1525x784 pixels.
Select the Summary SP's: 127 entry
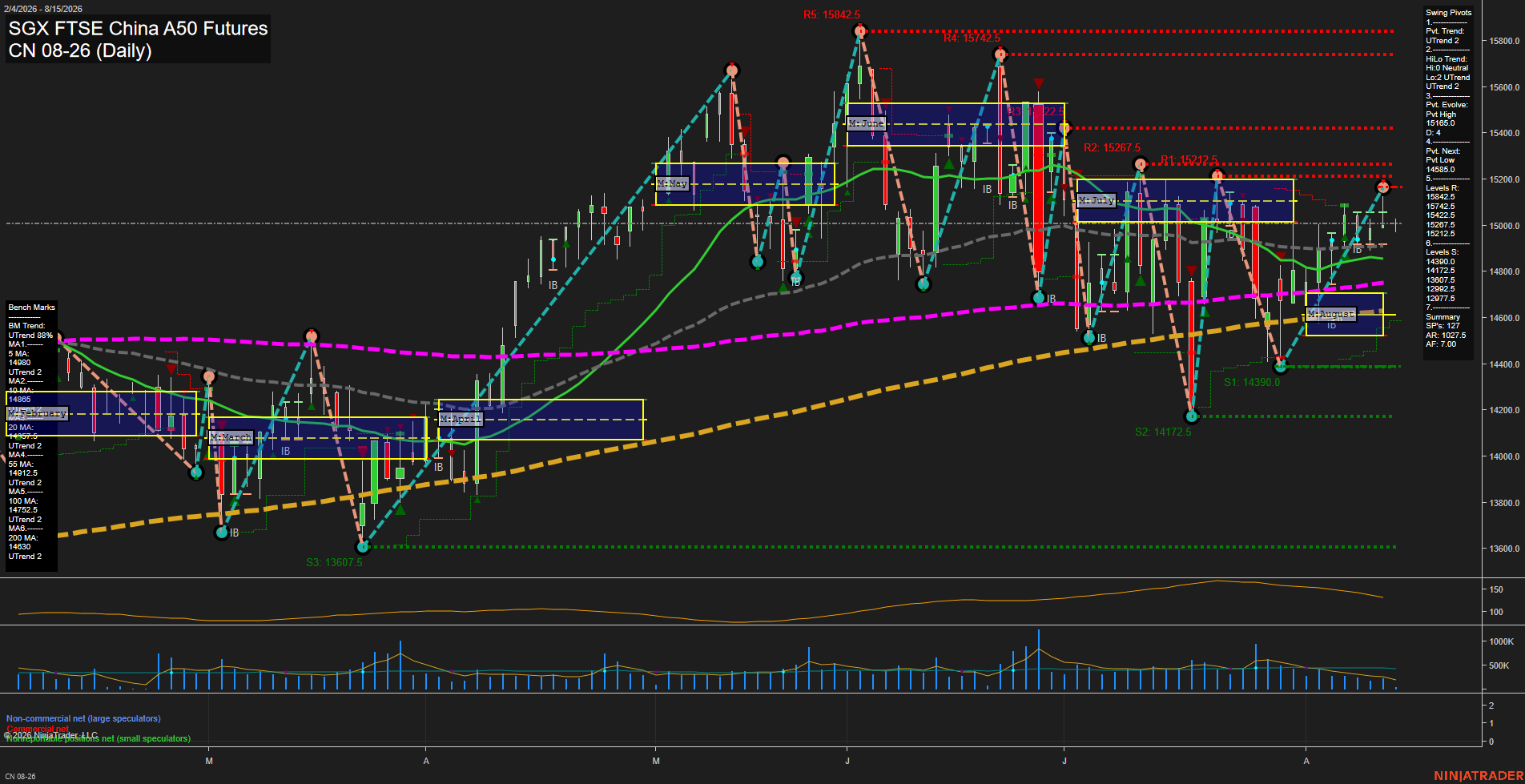coord(1443,322)
